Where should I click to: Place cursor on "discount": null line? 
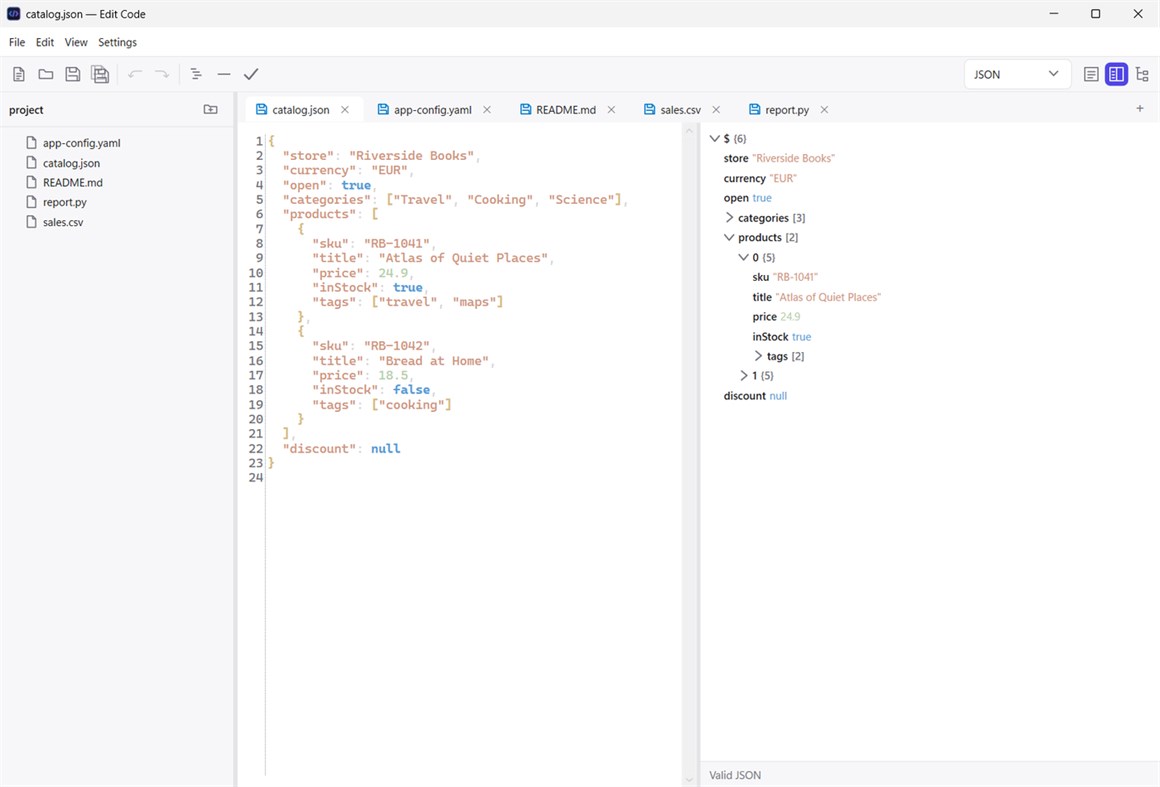(x=341, y=448)
